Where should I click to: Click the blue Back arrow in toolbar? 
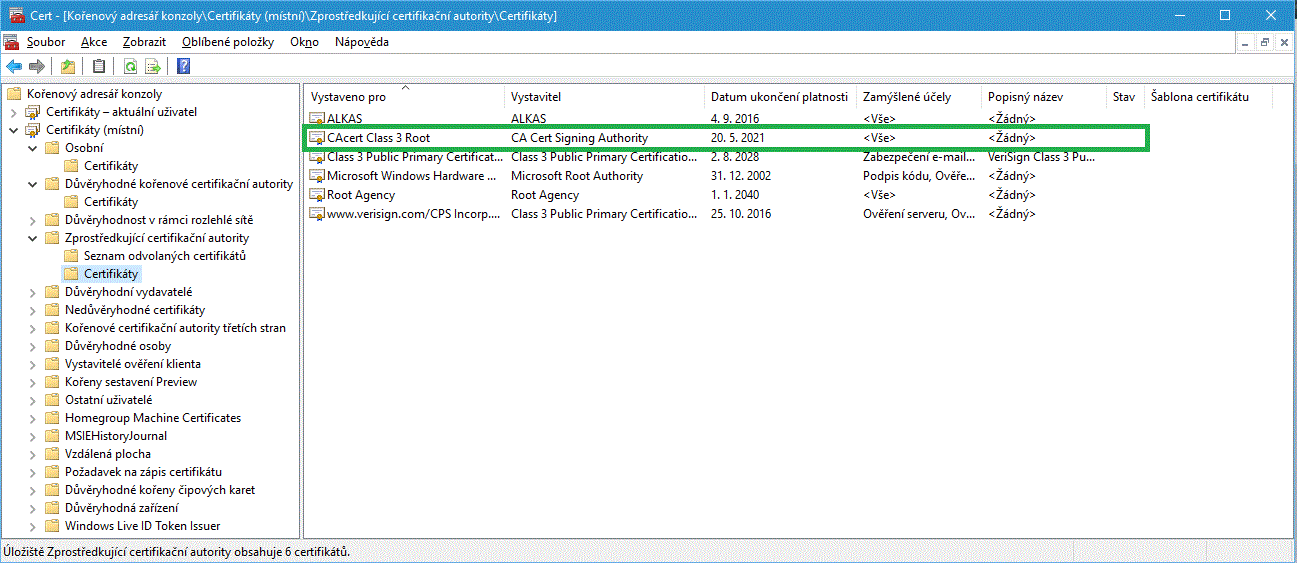(x=14, y=67)
